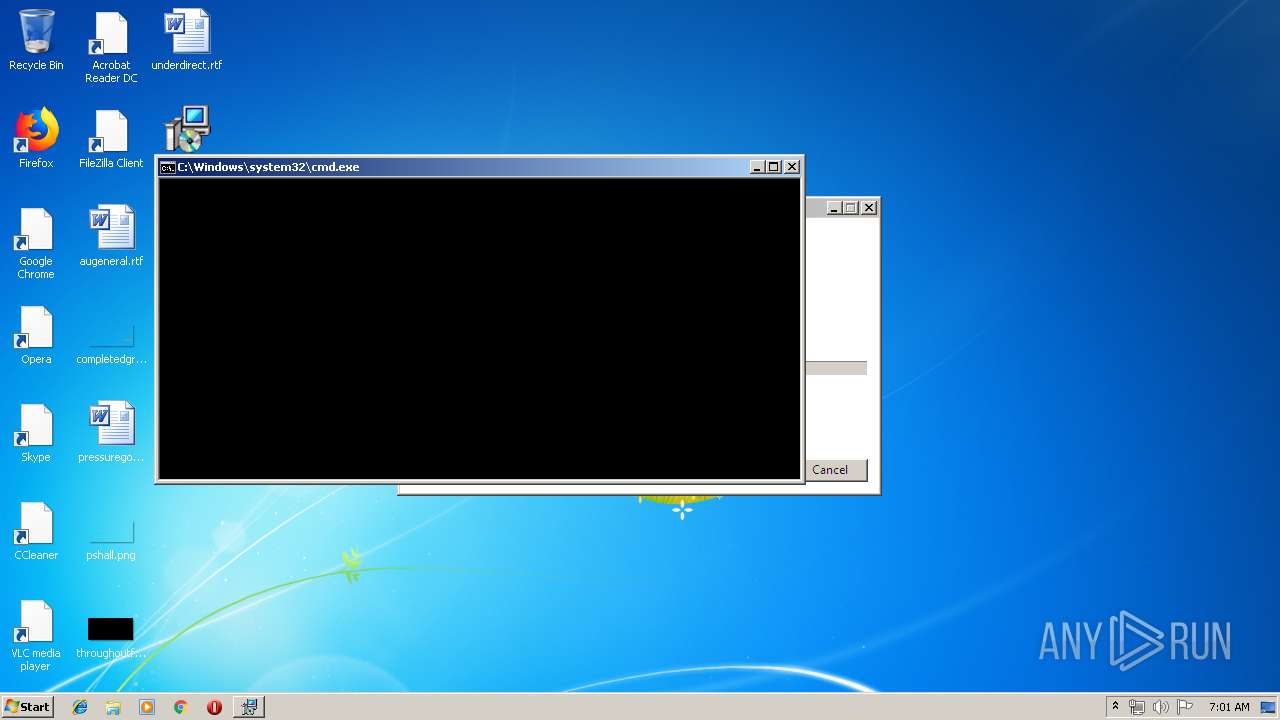Launch Firefox from the desktop

[x=36, y=138]
